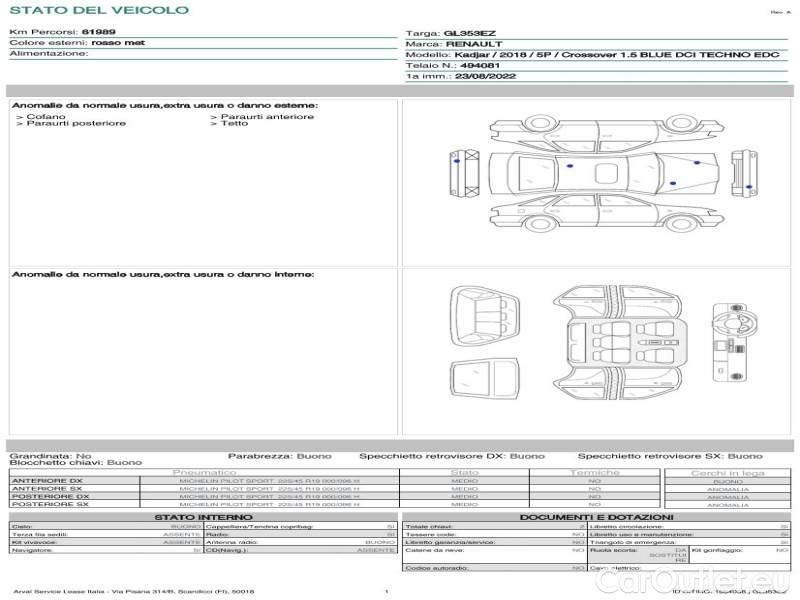
Task: Click the Paraurti posteriore damage entry
Action: 71,124
